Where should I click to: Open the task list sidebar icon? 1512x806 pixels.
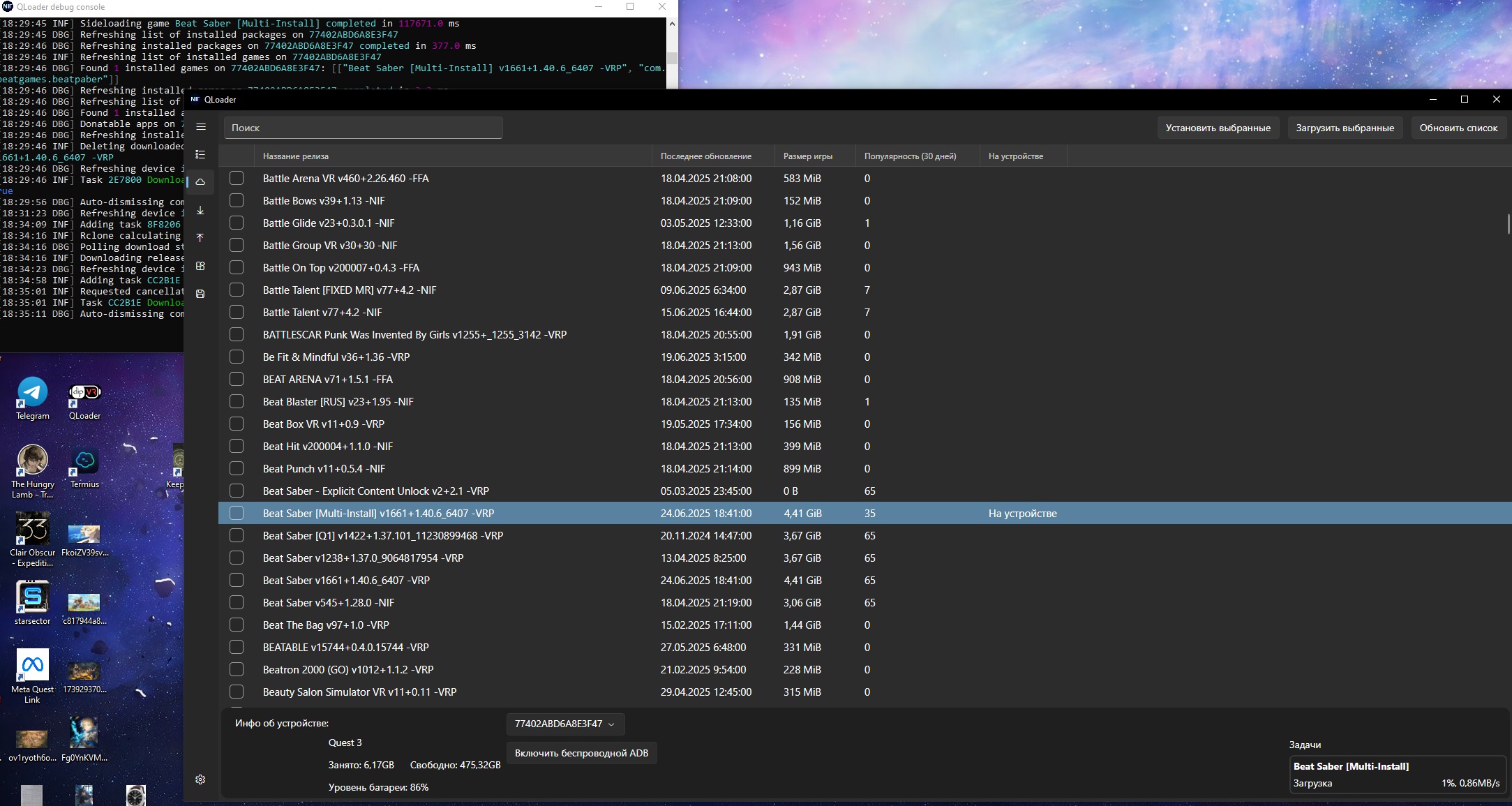pyautogui.click(x=201, y=154)
